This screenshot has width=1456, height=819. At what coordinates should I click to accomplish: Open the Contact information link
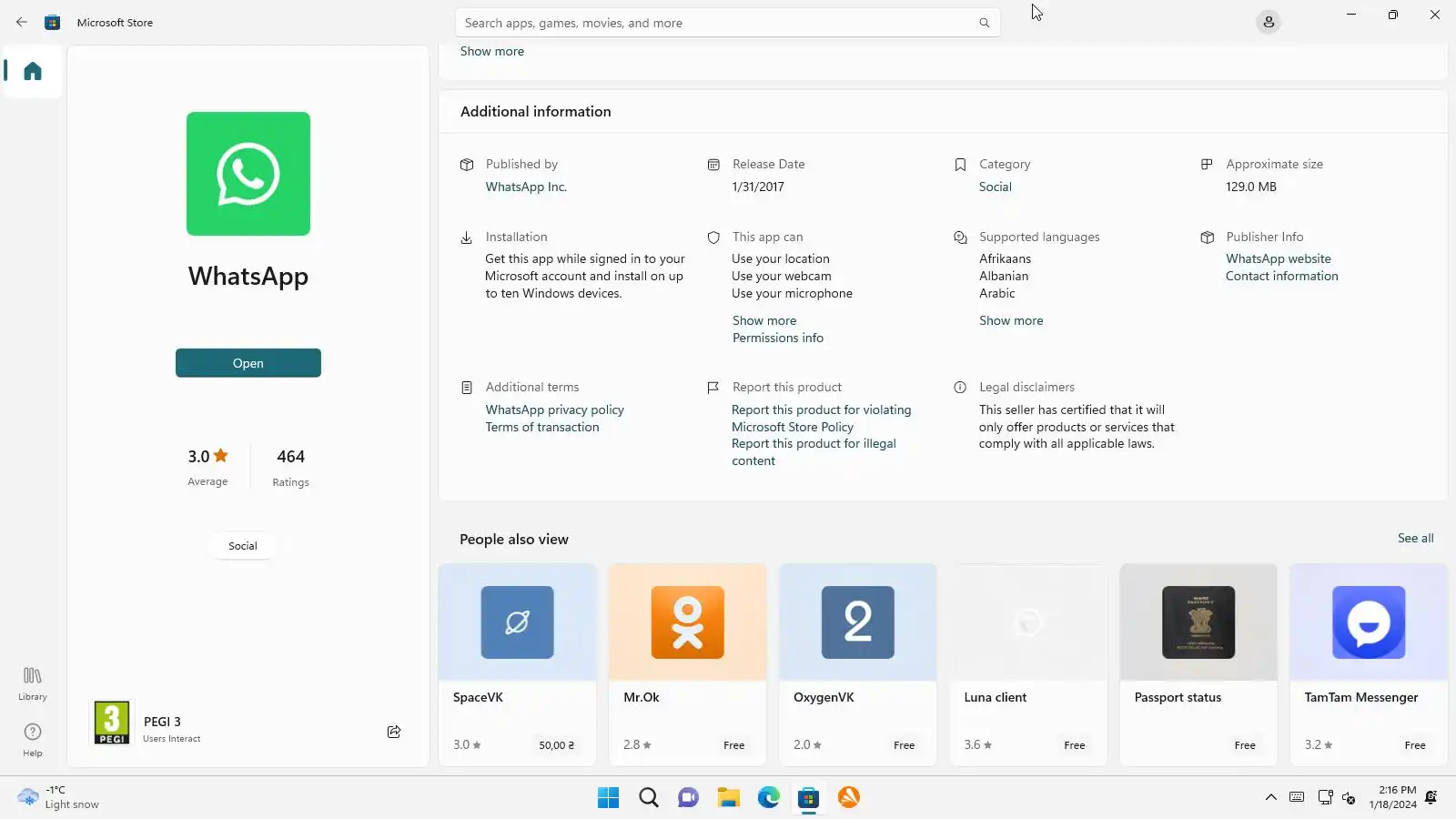(x=1282, y=276)
